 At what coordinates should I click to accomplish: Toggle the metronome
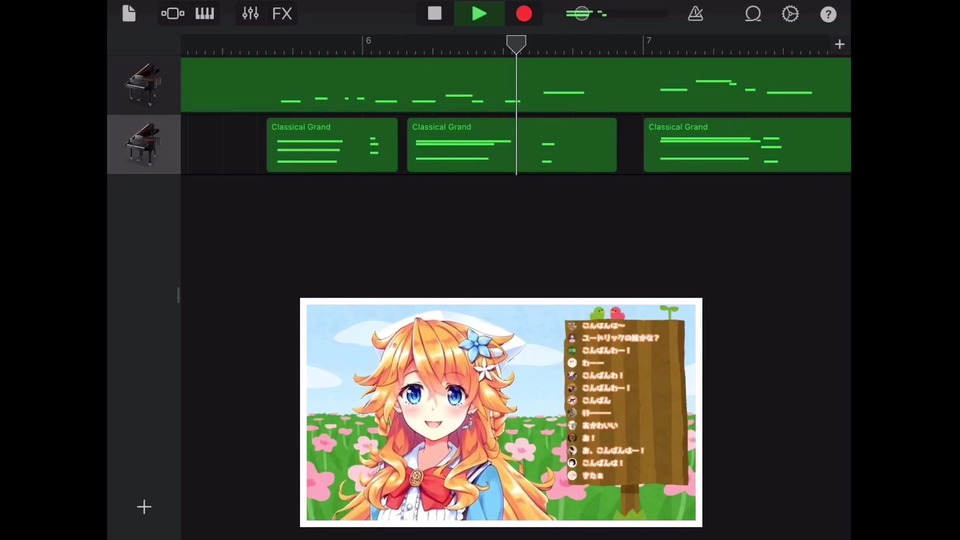point(696,13)
